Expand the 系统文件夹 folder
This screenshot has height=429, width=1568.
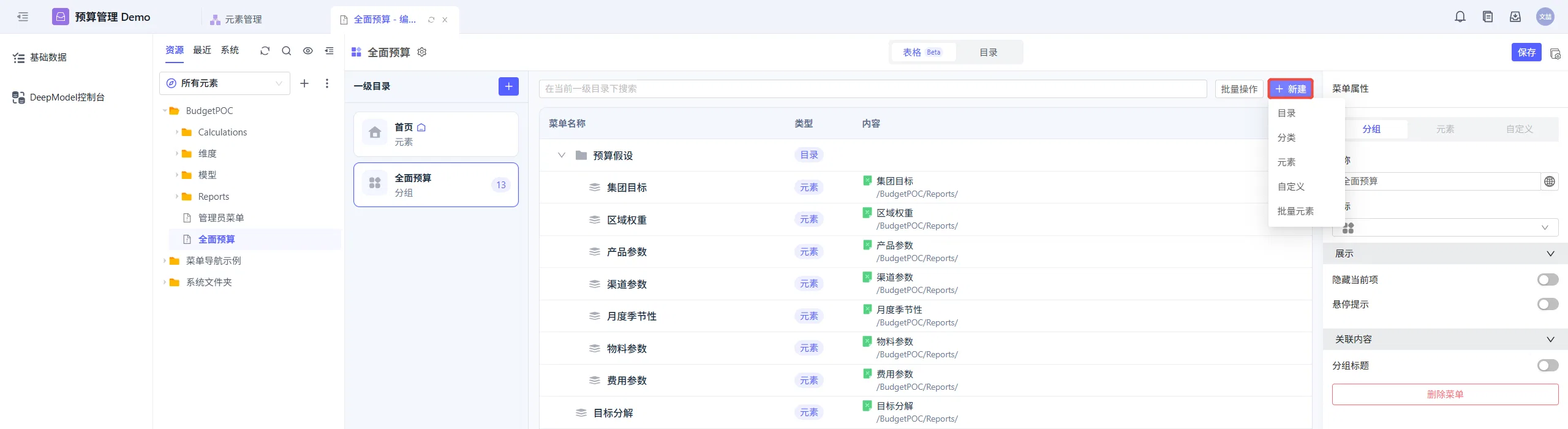165,283
